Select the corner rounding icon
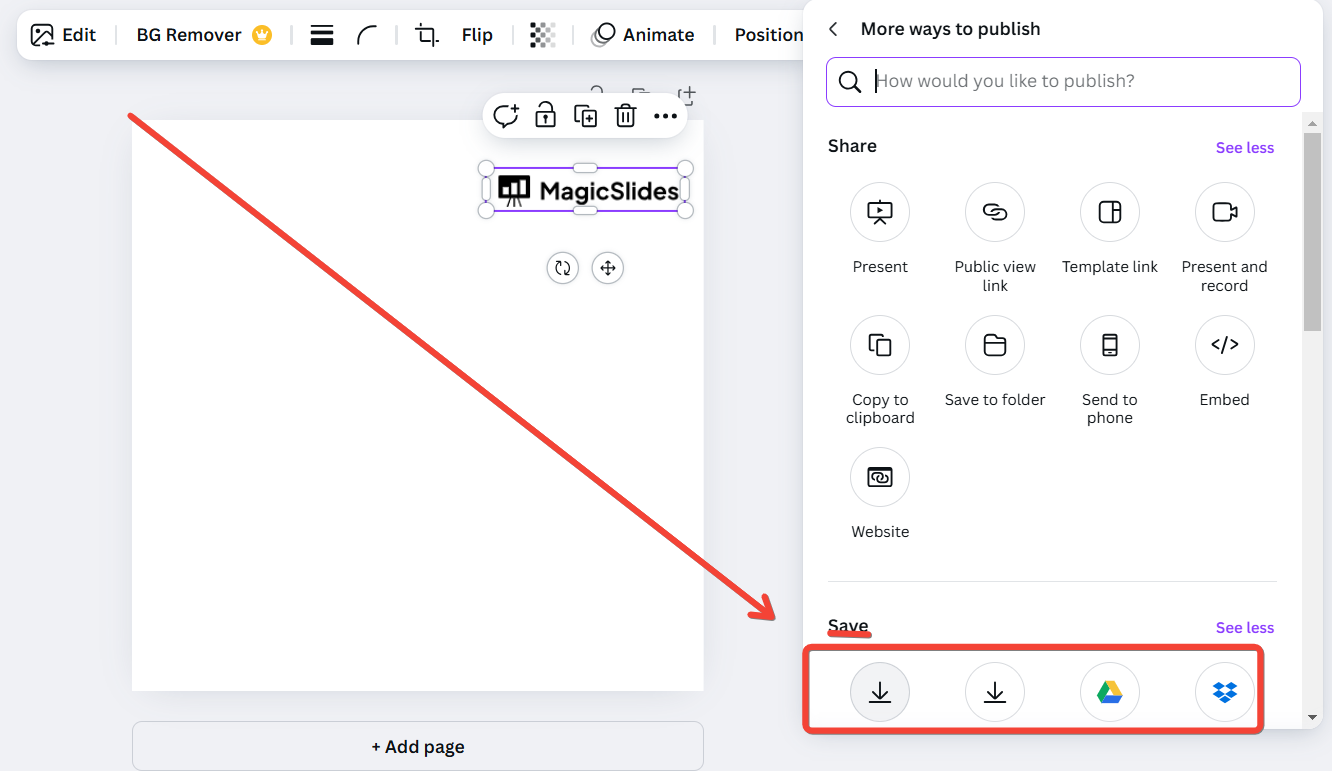This screenshot has height=771, width=1332. tap(367, 35)
